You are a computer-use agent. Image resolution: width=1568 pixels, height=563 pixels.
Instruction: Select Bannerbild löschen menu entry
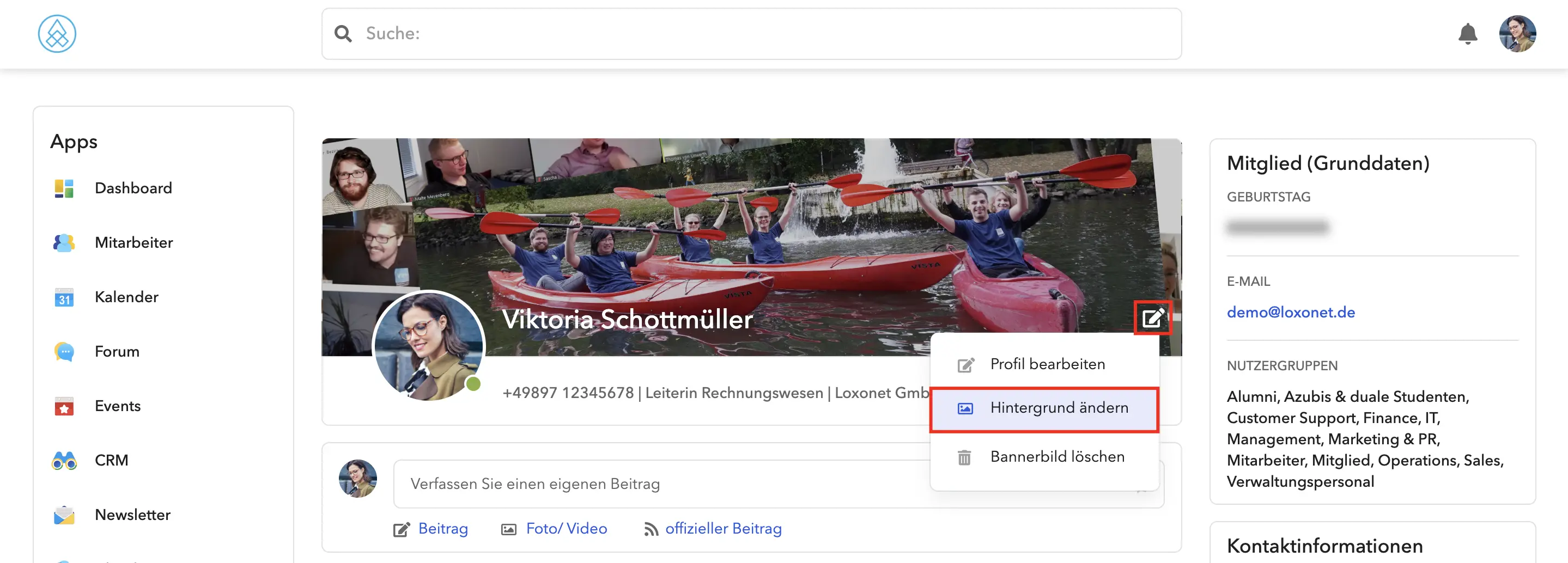click(1044, 457)
